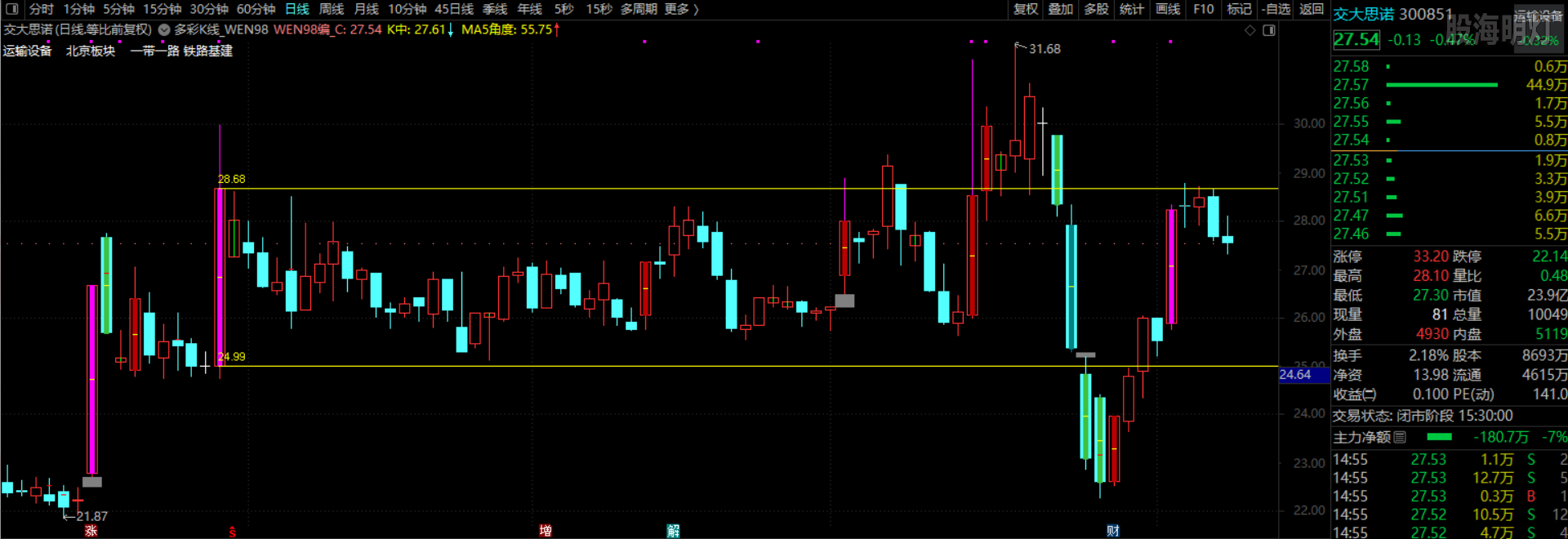Switch to the 季线 quarterly tab

point(495,9)
